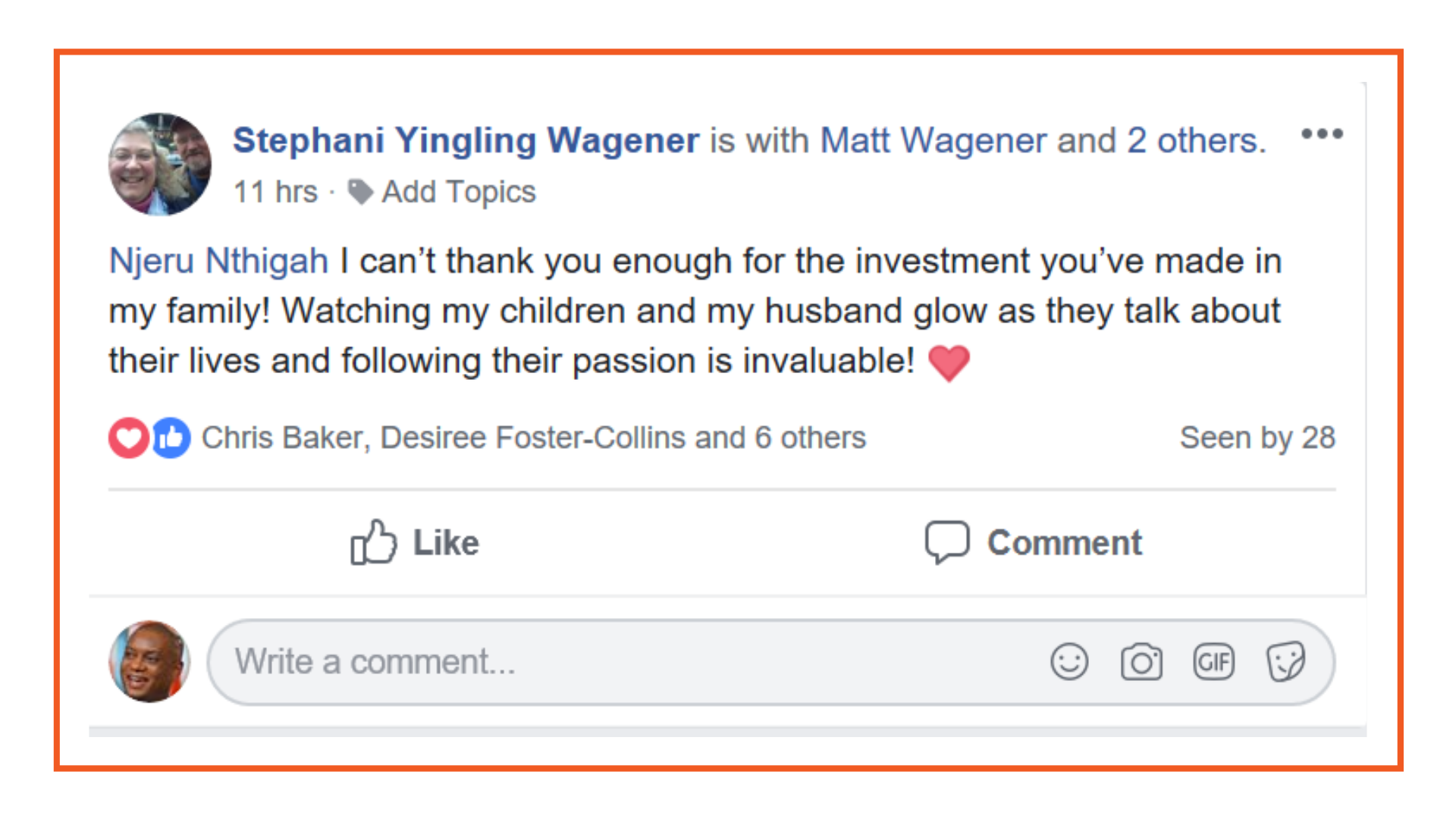The height and width of the screenshot is (819, 1456).
Task: Click the thumbs-up icon on Like button
Action: (373, 542)
